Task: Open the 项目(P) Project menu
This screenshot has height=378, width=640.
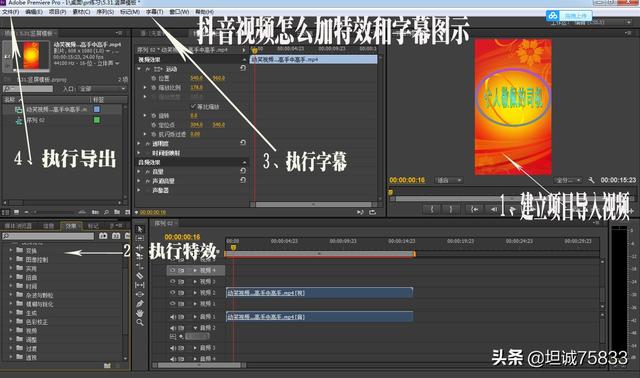Action: (58, 12)
